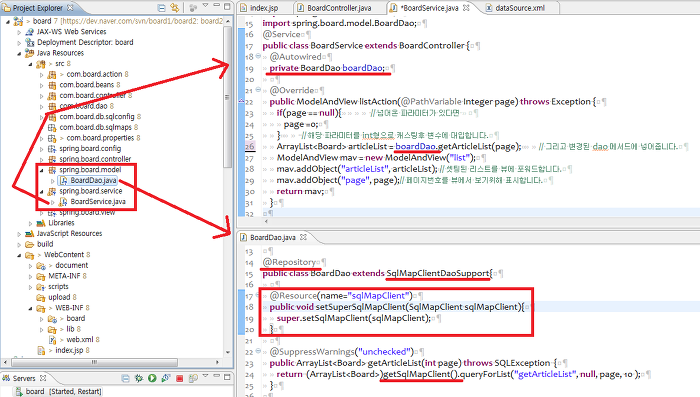
Task: Click the com.board.properties package icon
Action: (x=52, y=138)
